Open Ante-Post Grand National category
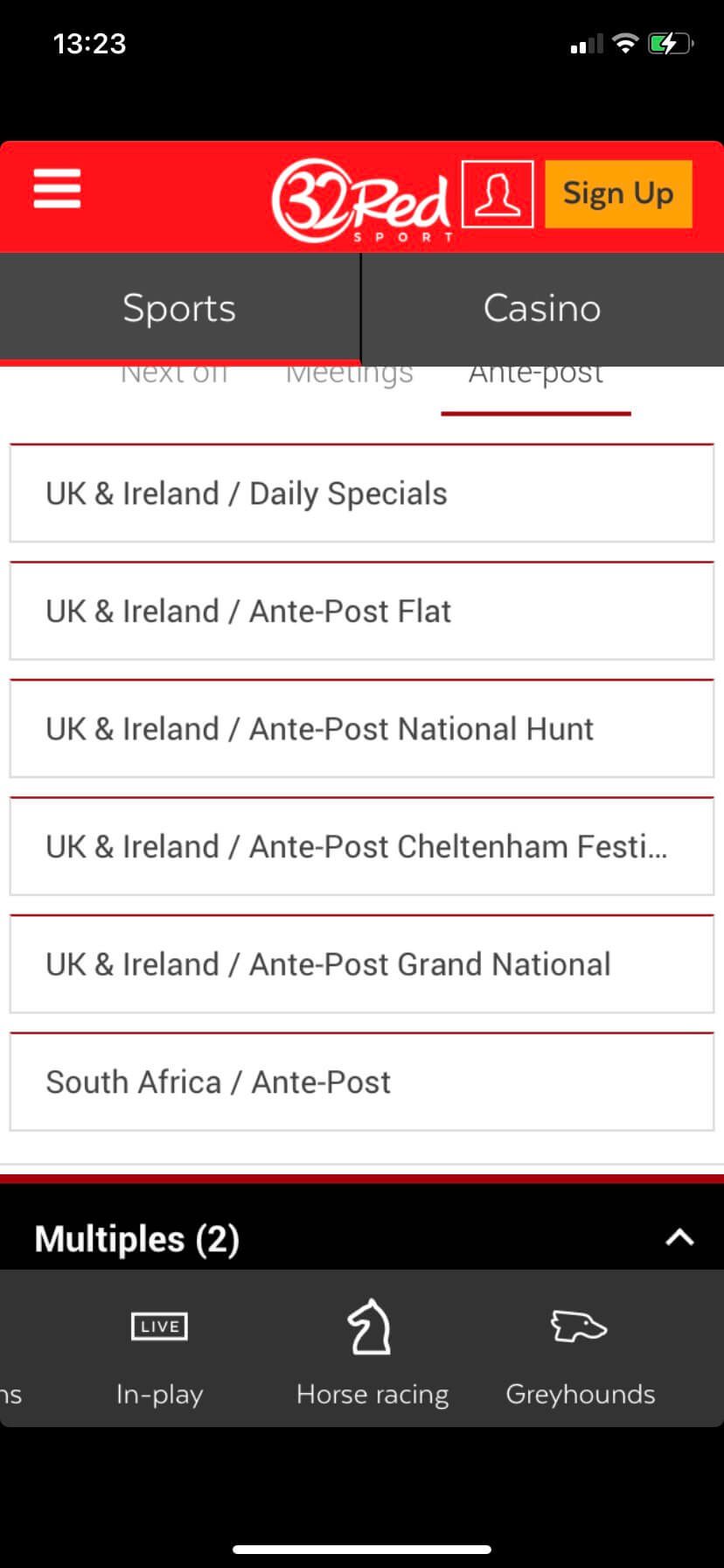724x1568 pixels. tap(362, 964)
